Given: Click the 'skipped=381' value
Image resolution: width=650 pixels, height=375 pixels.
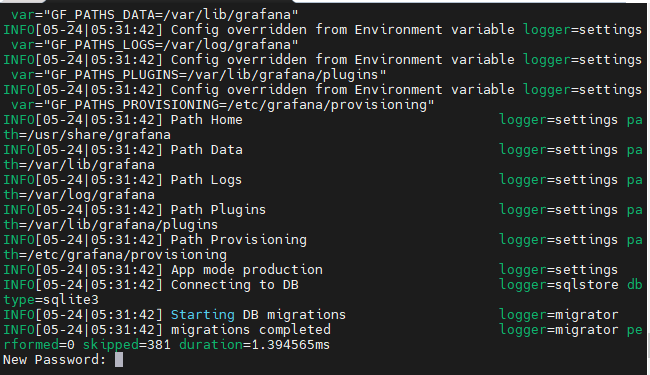Looking at the screenshot, I should (x=127, y=345).
